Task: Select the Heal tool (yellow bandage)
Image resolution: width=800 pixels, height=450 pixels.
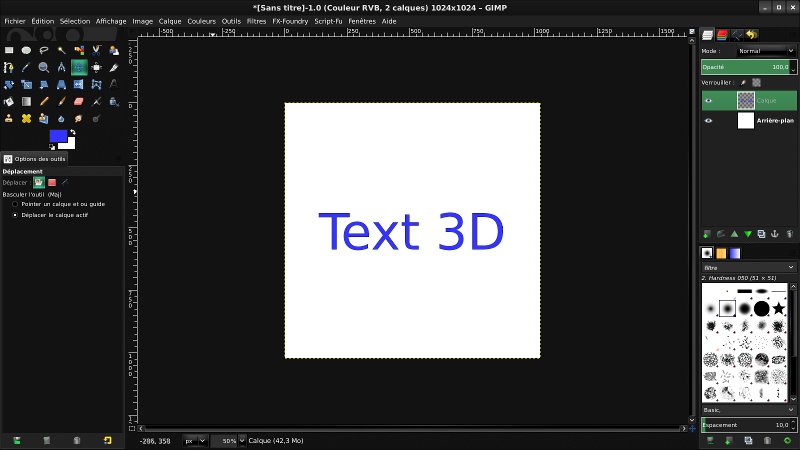Action: pyautogui.click(x=26, y=118)
